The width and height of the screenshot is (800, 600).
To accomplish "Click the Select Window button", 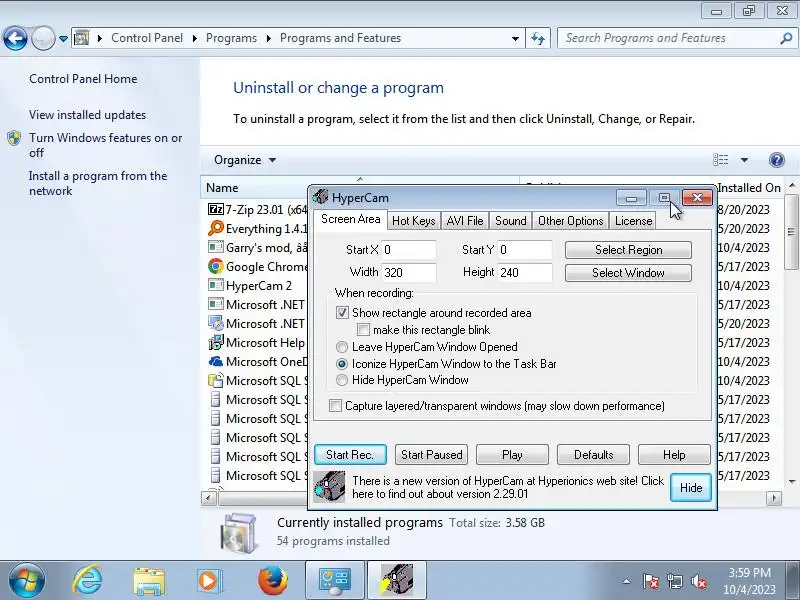I will tap(629, 272).
